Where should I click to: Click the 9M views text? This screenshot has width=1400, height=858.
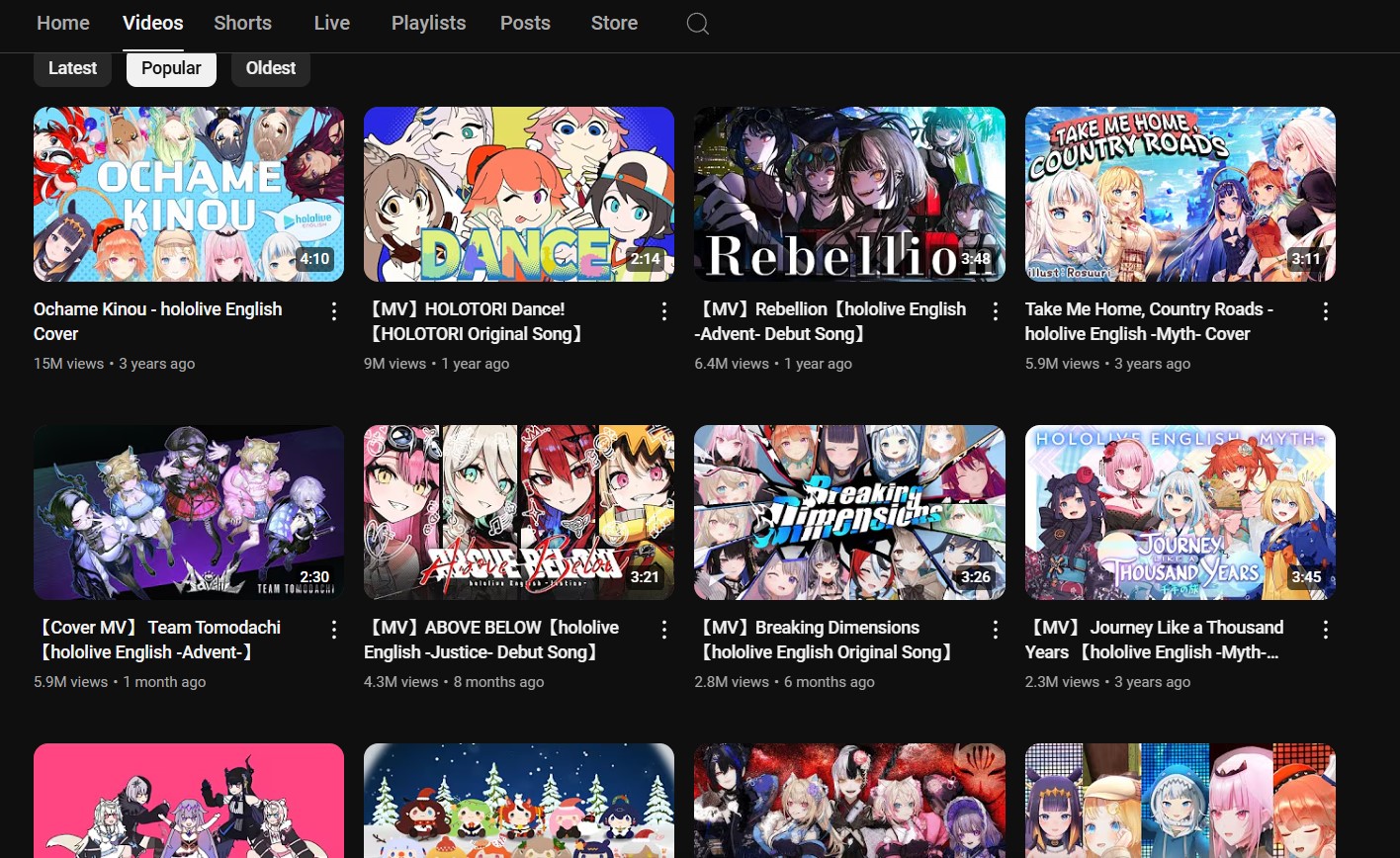[394, 364]
